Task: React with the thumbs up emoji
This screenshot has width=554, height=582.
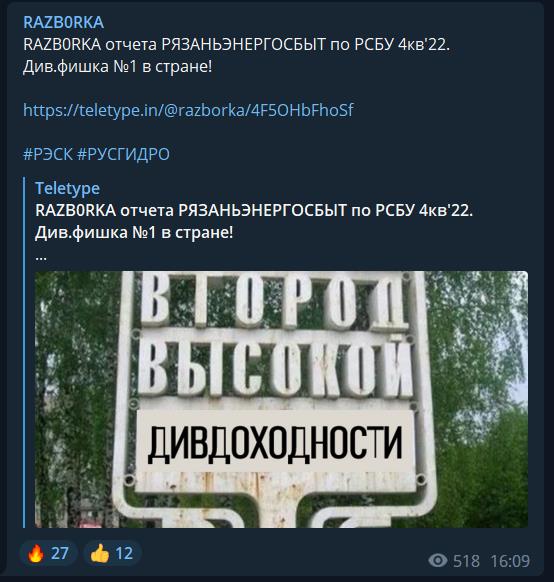Action: tap(112, 553)
